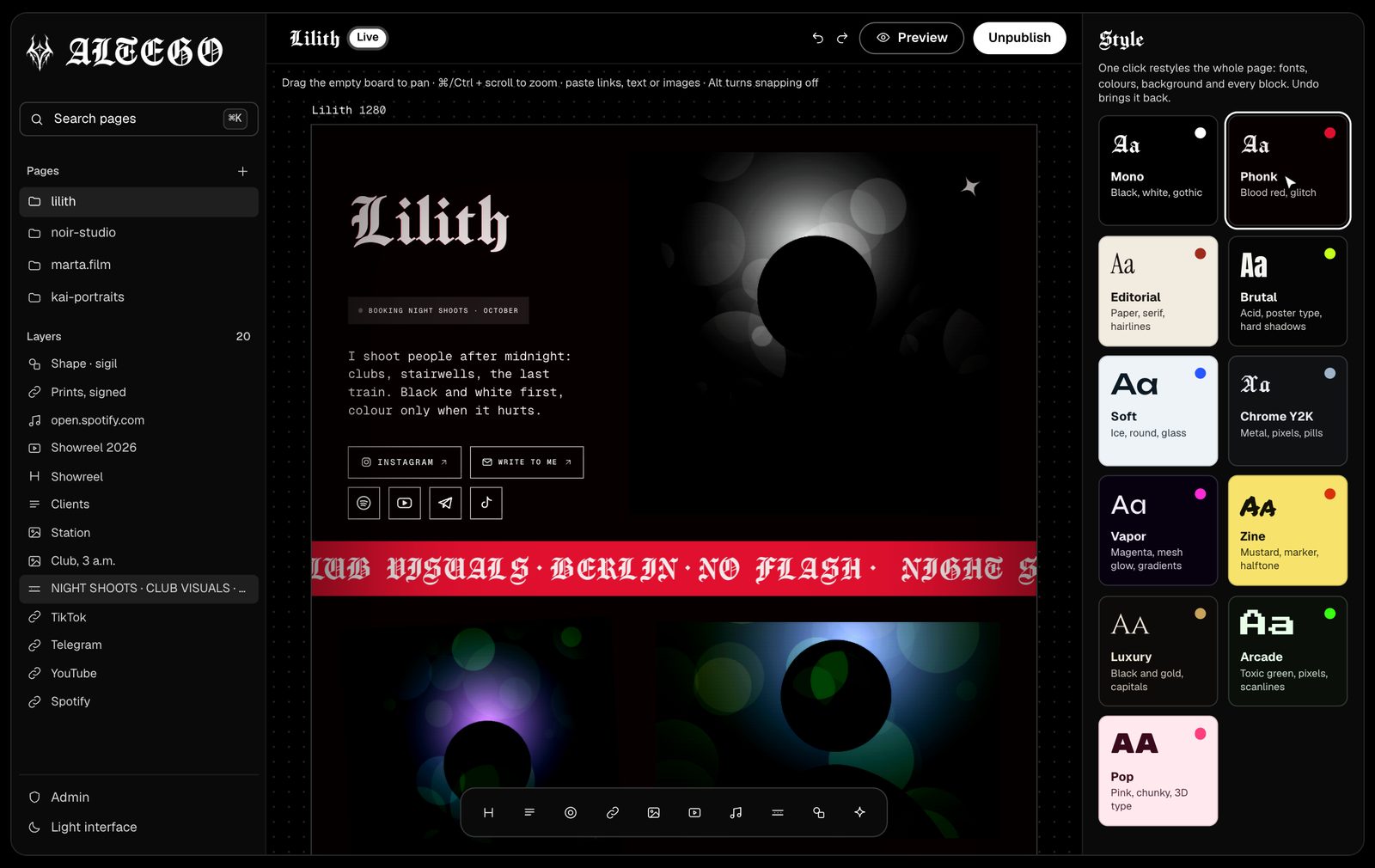Click the sparkle style icon in bottom toolbar

[x=859, y=812]
